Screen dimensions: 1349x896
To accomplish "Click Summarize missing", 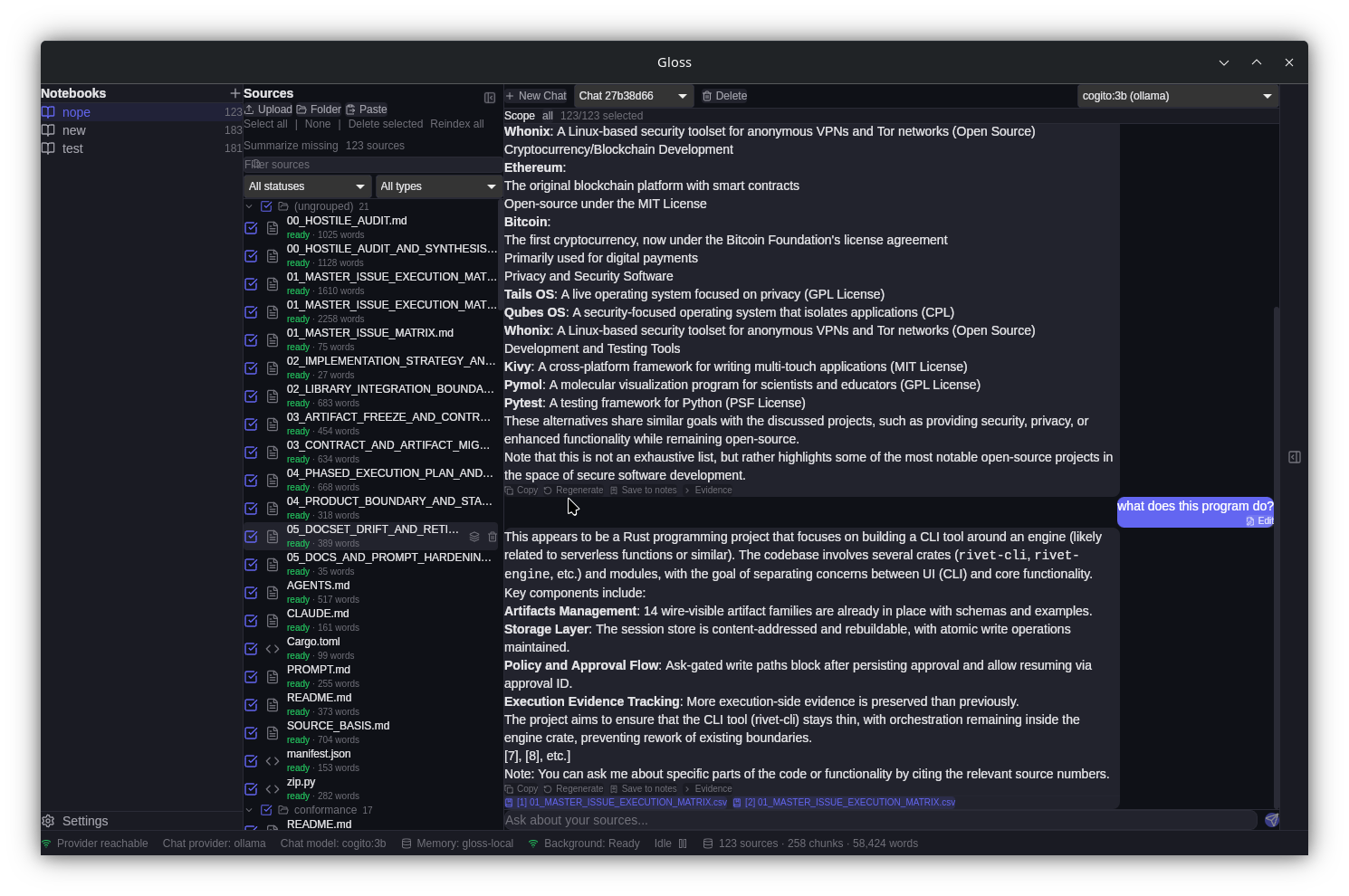I will pyautogui.click(x=291, y=146).
